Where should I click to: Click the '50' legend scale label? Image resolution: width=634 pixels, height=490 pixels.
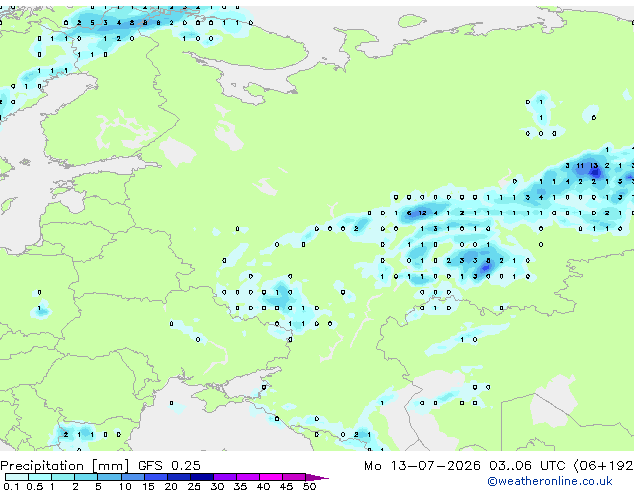click(x=310, y=486)
